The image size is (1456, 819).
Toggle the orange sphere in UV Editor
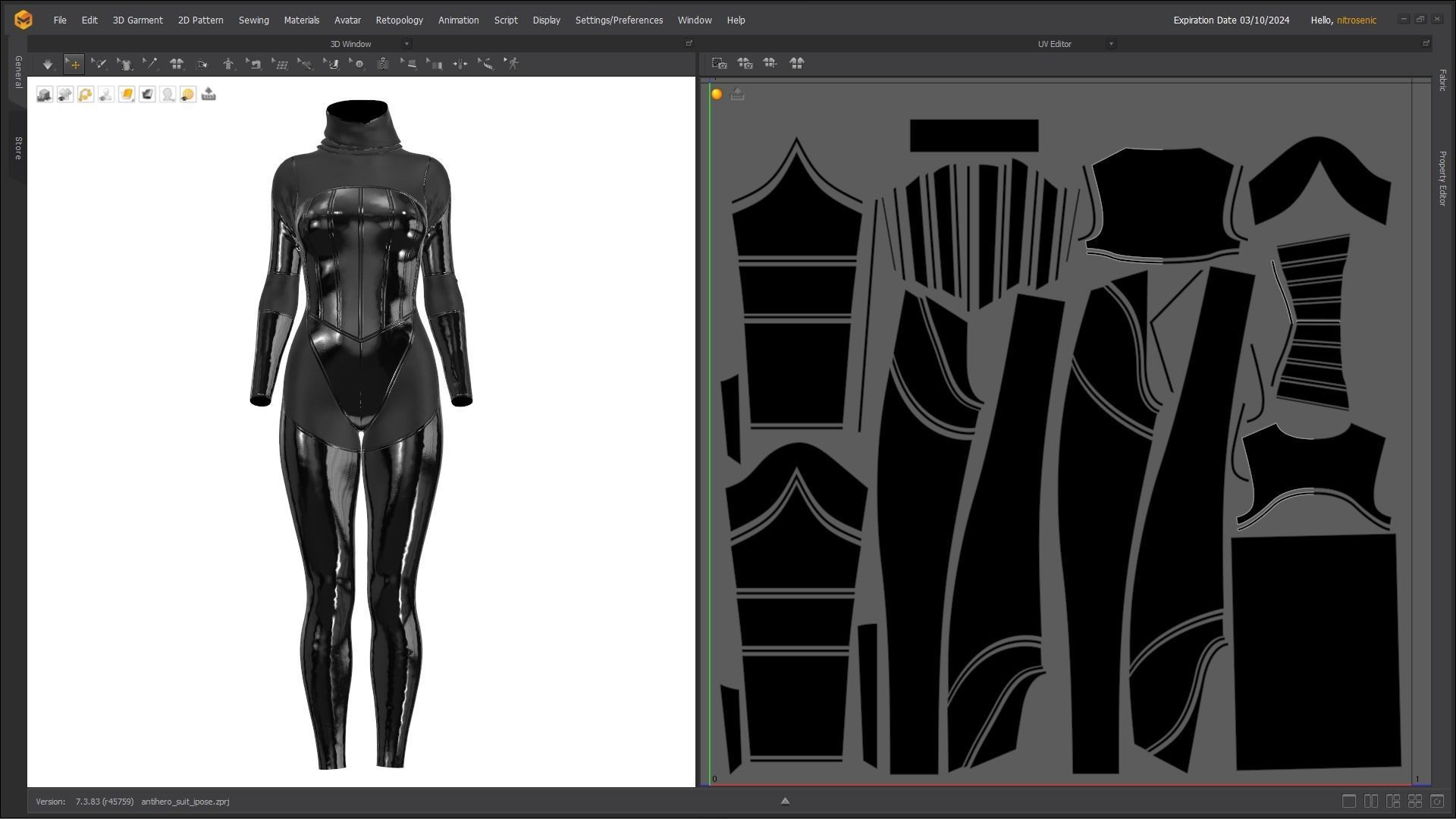pyautogui.click(x=717, y=94)
